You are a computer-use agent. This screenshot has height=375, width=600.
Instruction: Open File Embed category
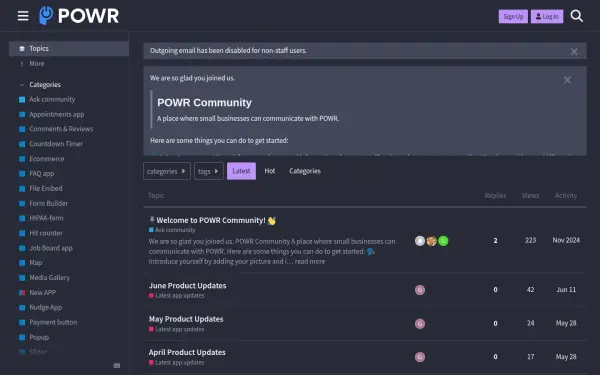click(x=46, y=189)
